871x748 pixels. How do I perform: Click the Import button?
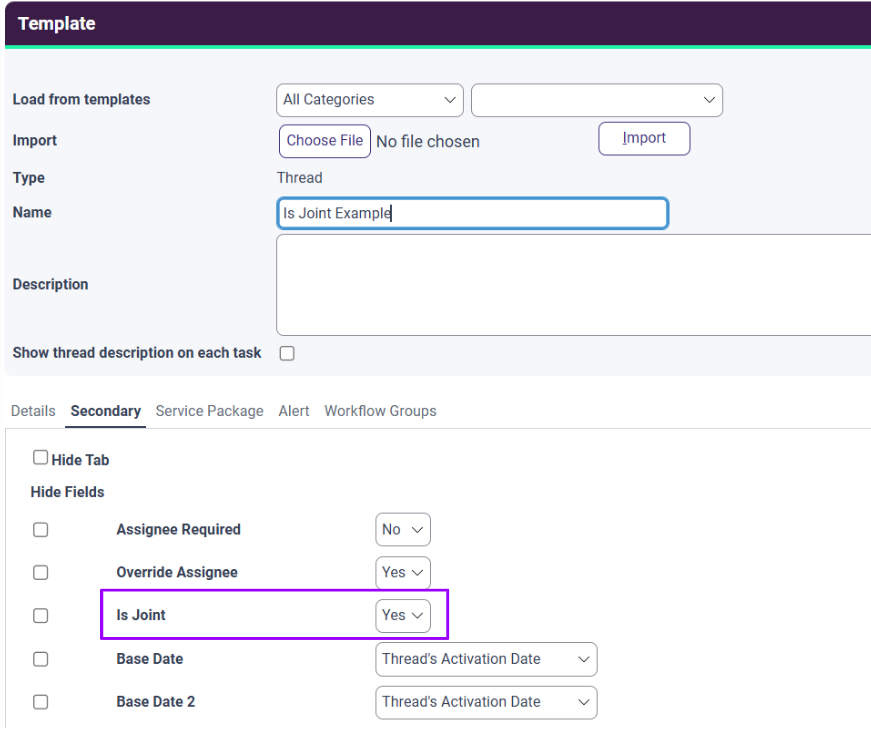pos(644,138)
